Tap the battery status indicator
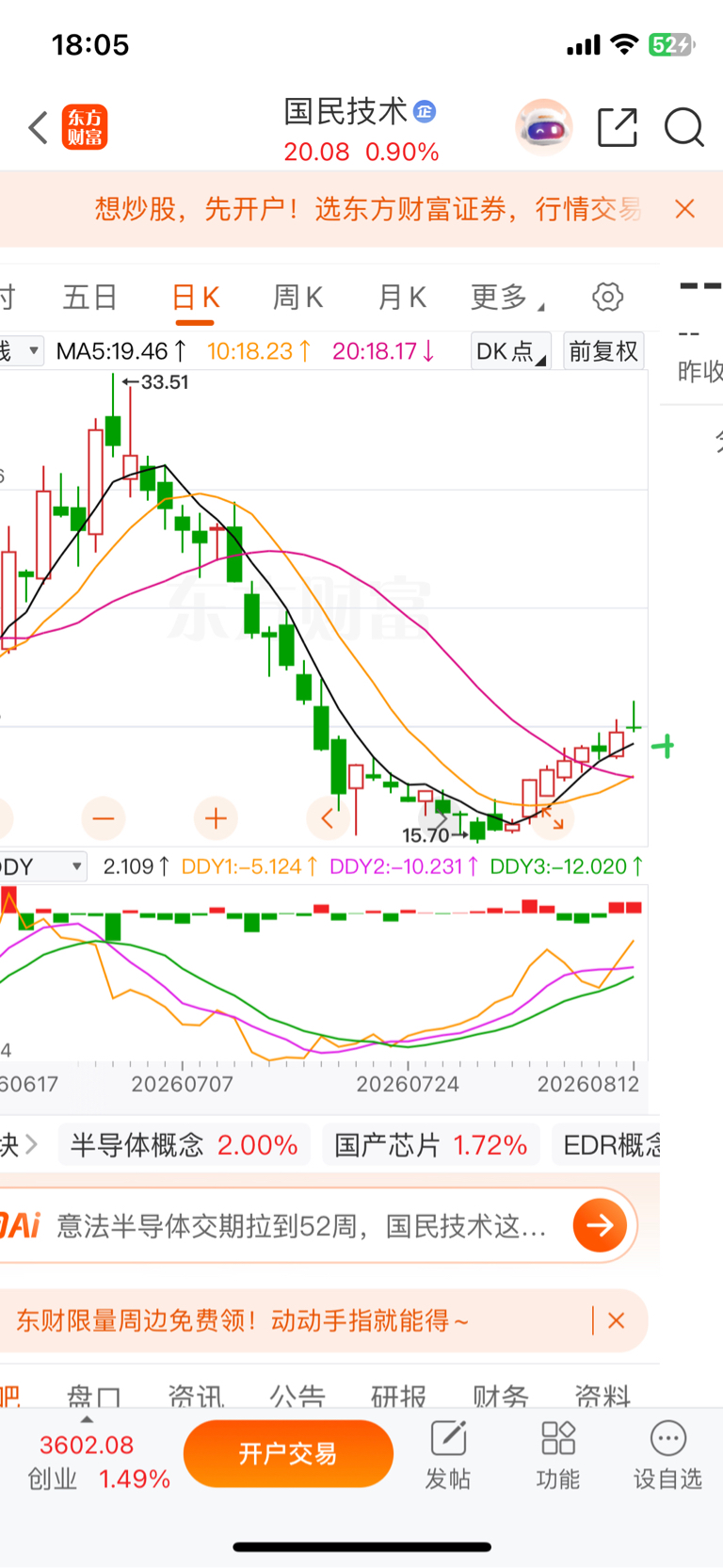Viewport: 723px width, 1568px height. click(x=671, y=44)
